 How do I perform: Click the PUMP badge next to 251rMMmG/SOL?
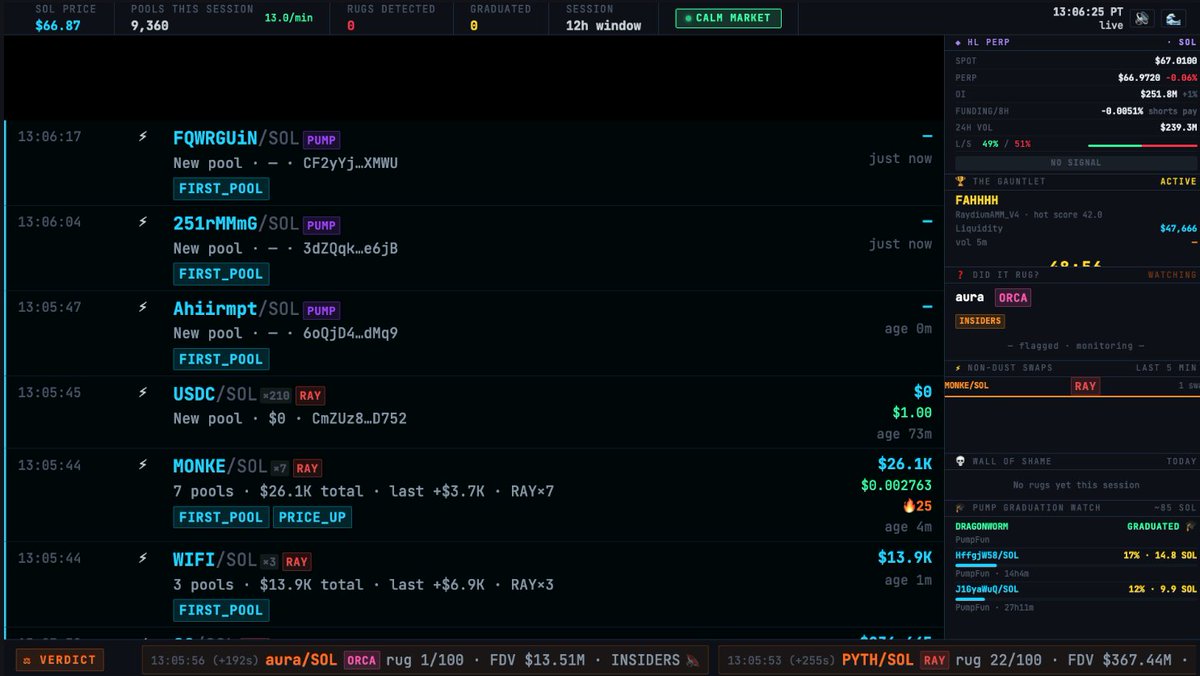[x=322, y=225]
